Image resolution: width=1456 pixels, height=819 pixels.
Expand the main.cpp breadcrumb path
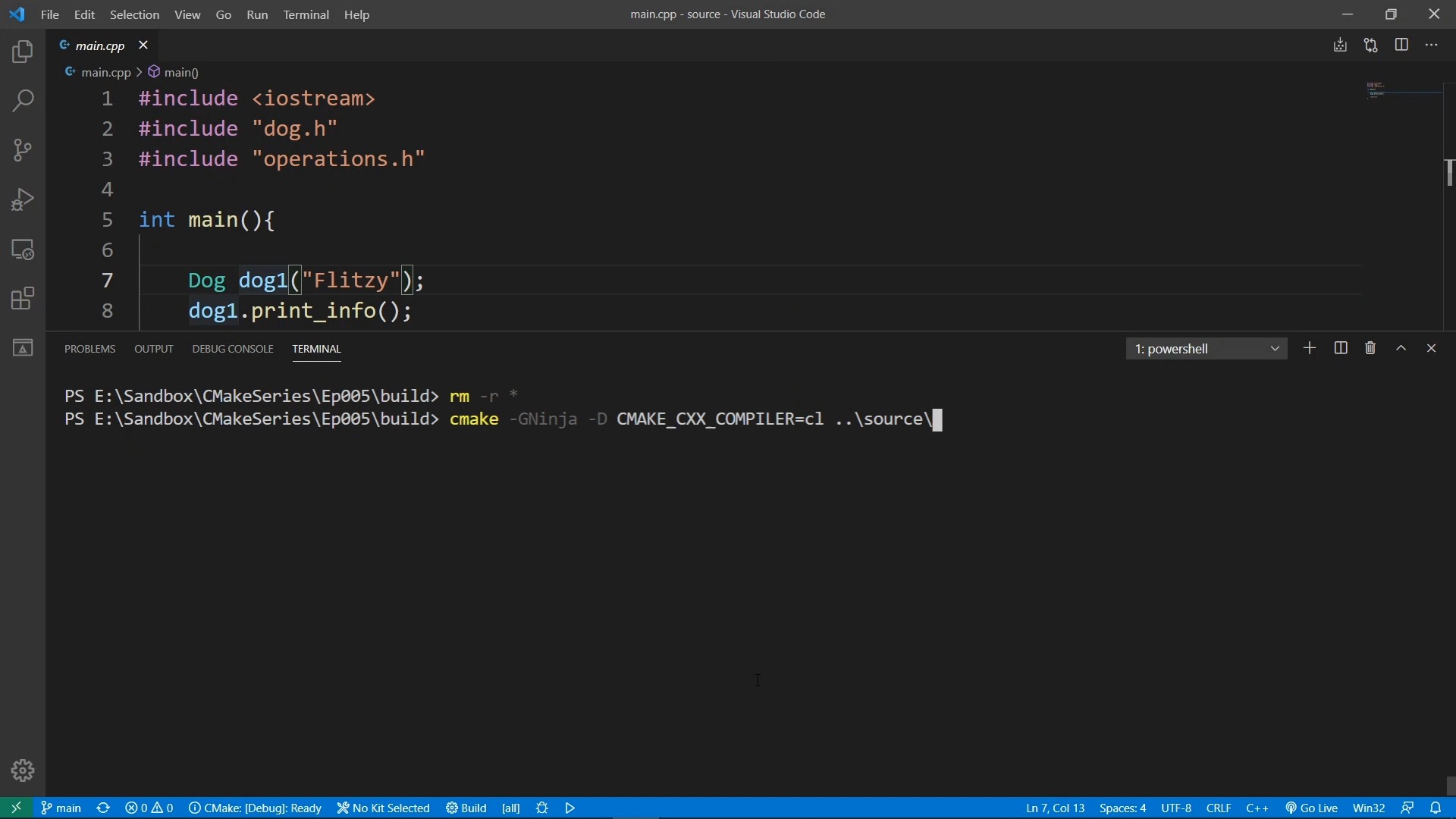pos(106,72)
